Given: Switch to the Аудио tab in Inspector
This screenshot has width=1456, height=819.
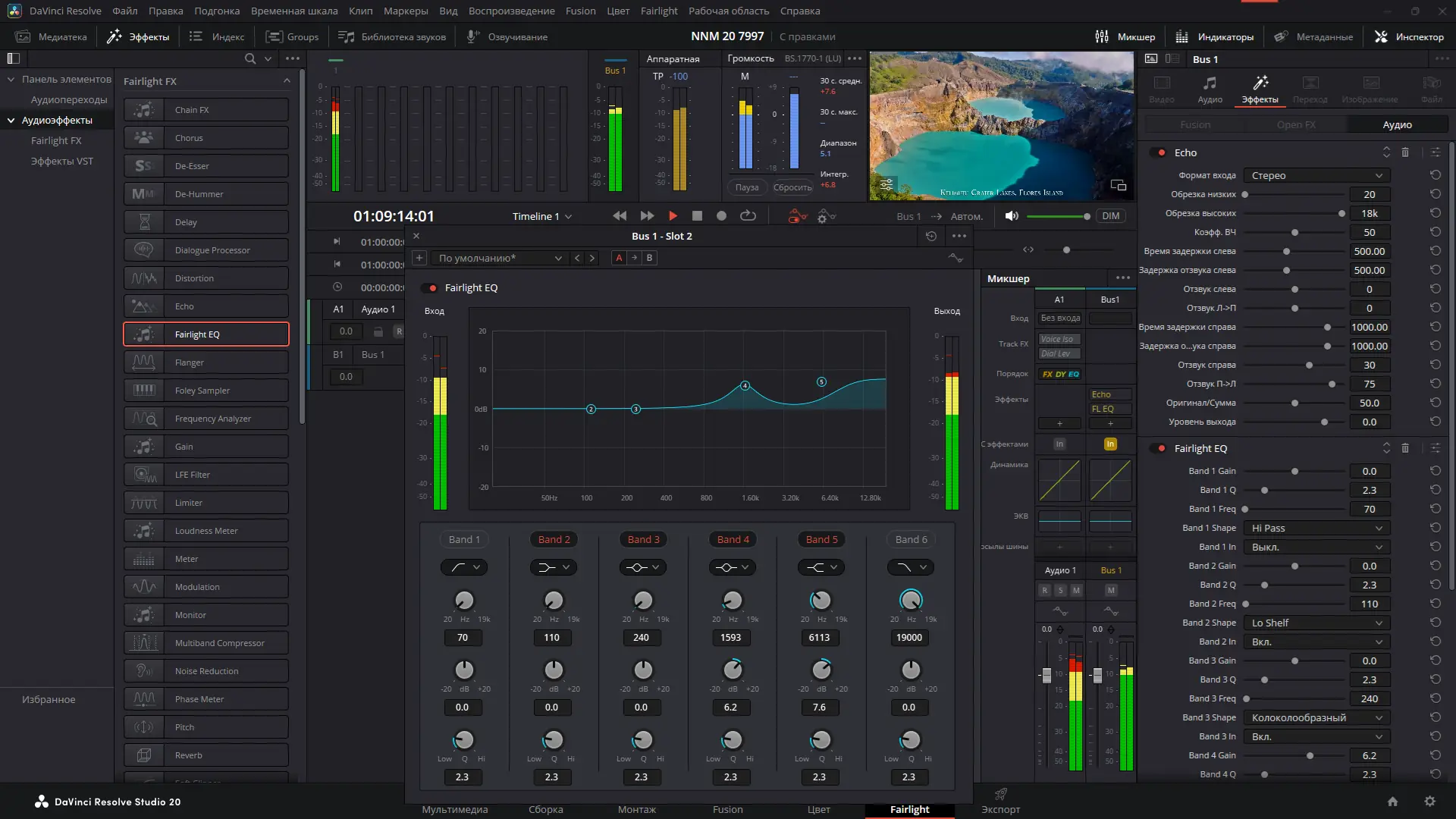Looking at the screenshot, I should [1210, 87].
